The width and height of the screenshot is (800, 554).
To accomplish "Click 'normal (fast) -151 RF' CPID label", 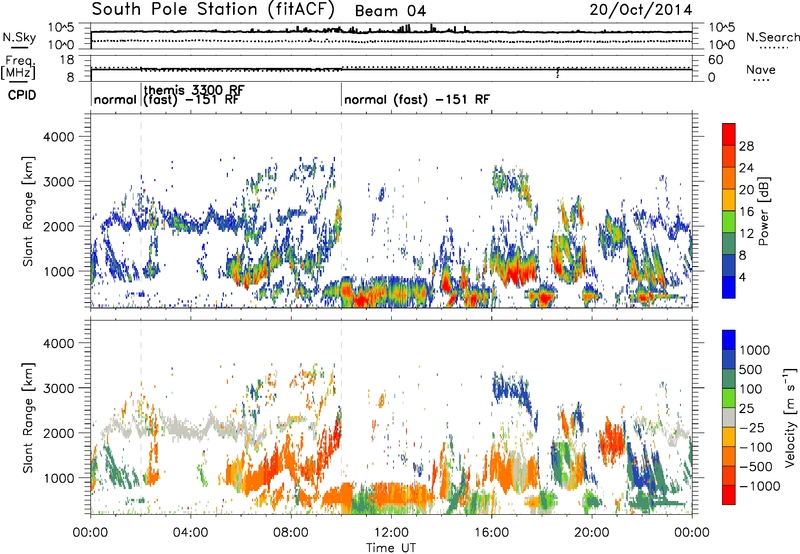I will coord(417,99).
